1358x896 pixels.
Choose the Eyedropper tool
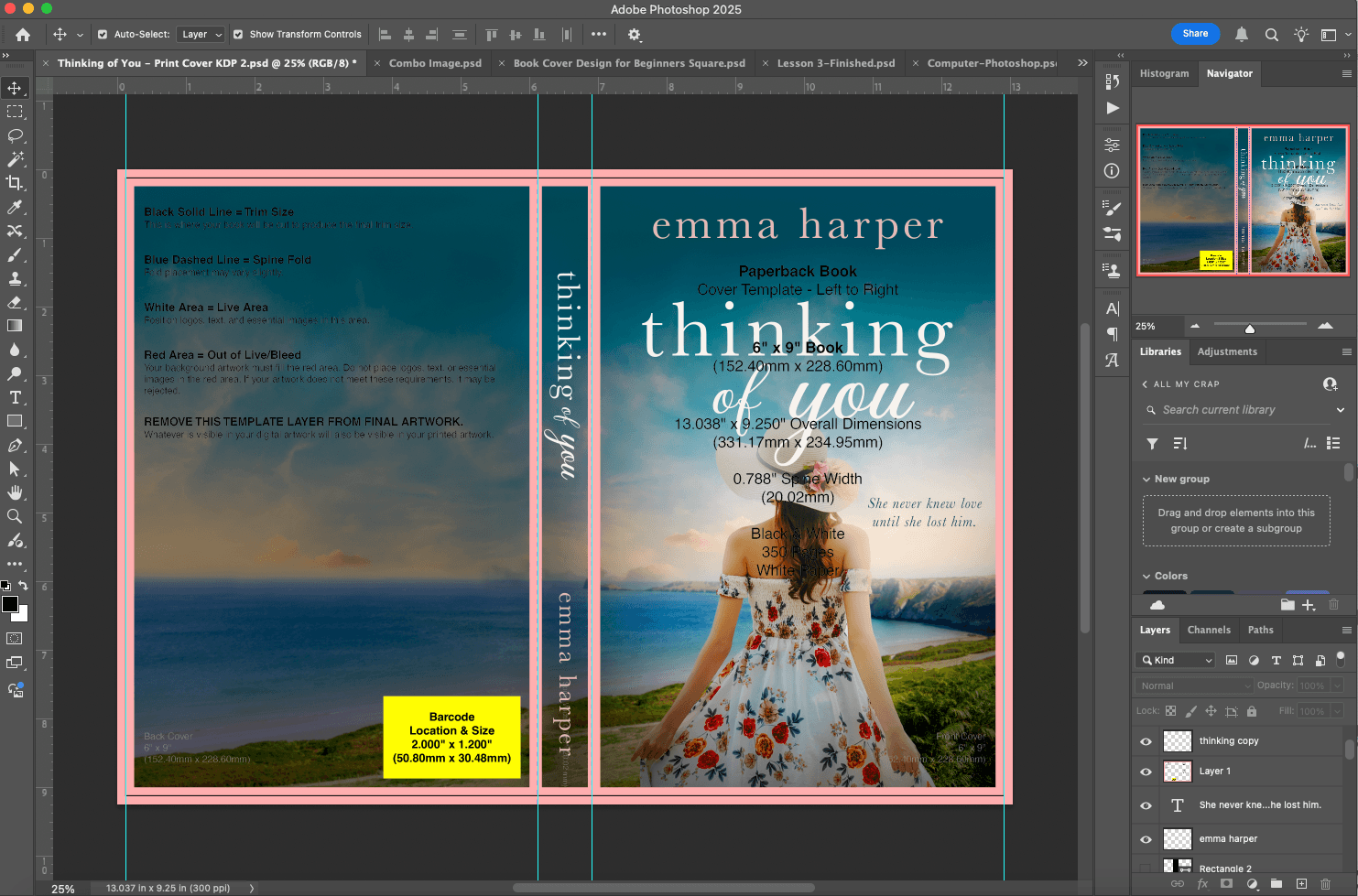pyautogui.click(x=15, y=207)
